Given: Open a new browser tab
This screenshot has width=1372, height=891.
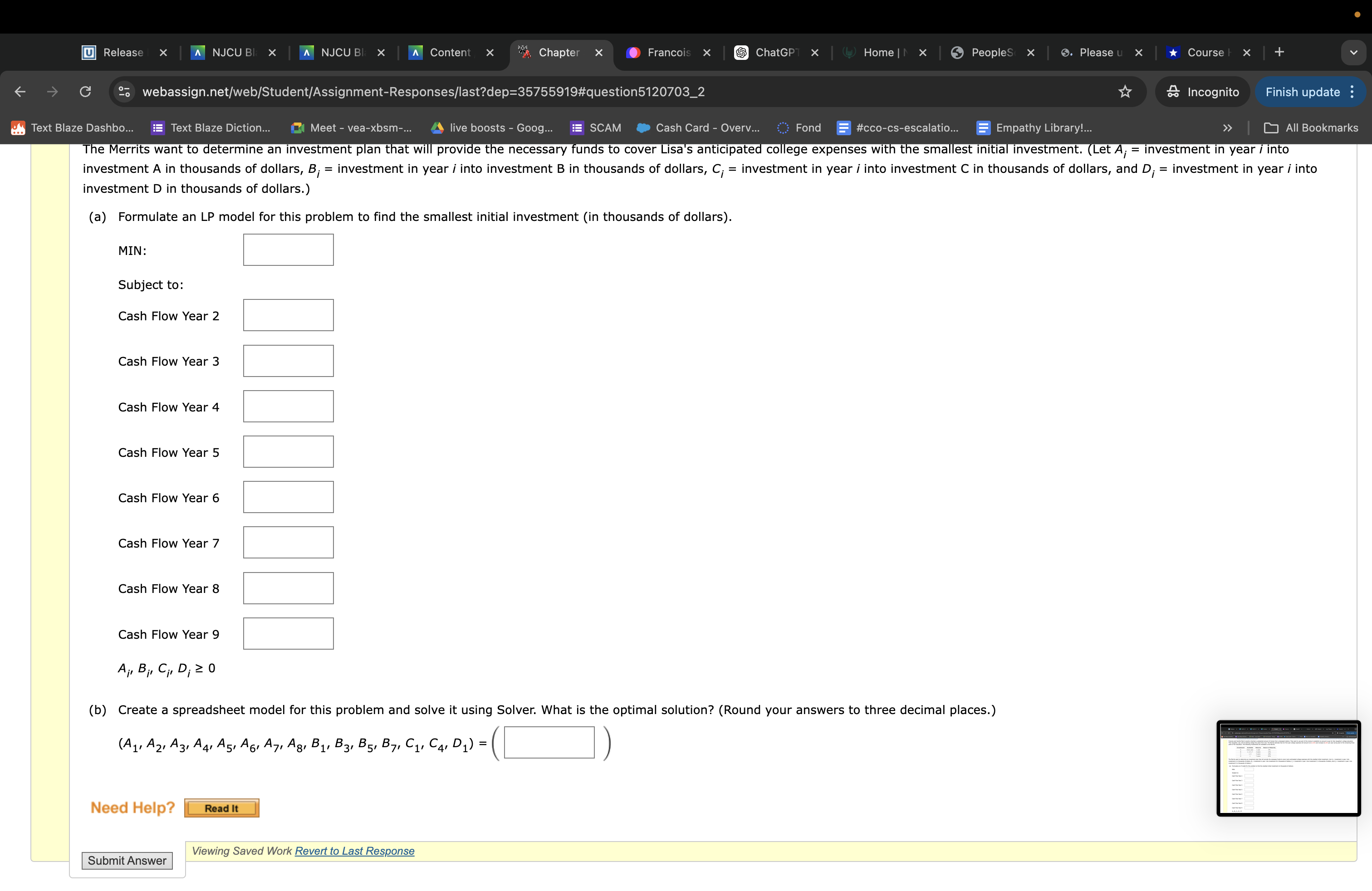Looking at the screenshot, I should point(1279,53).
